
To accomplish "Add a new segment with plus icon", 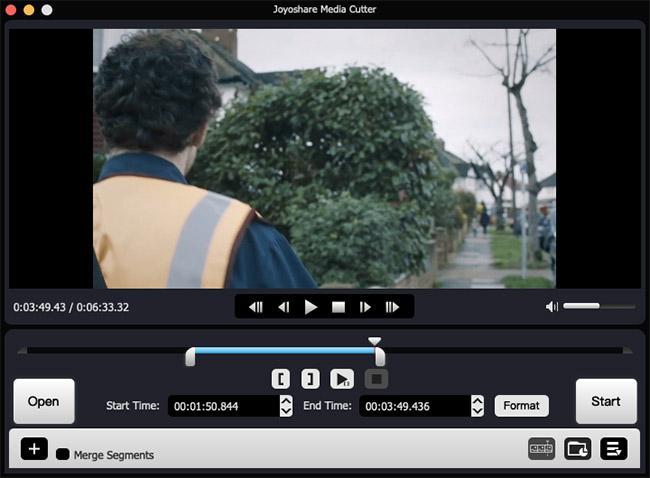I will 34,449.
